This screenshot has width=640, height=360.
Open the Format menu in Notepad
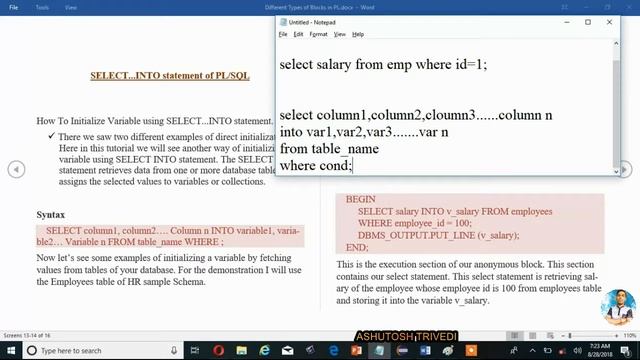pos(318,34)
